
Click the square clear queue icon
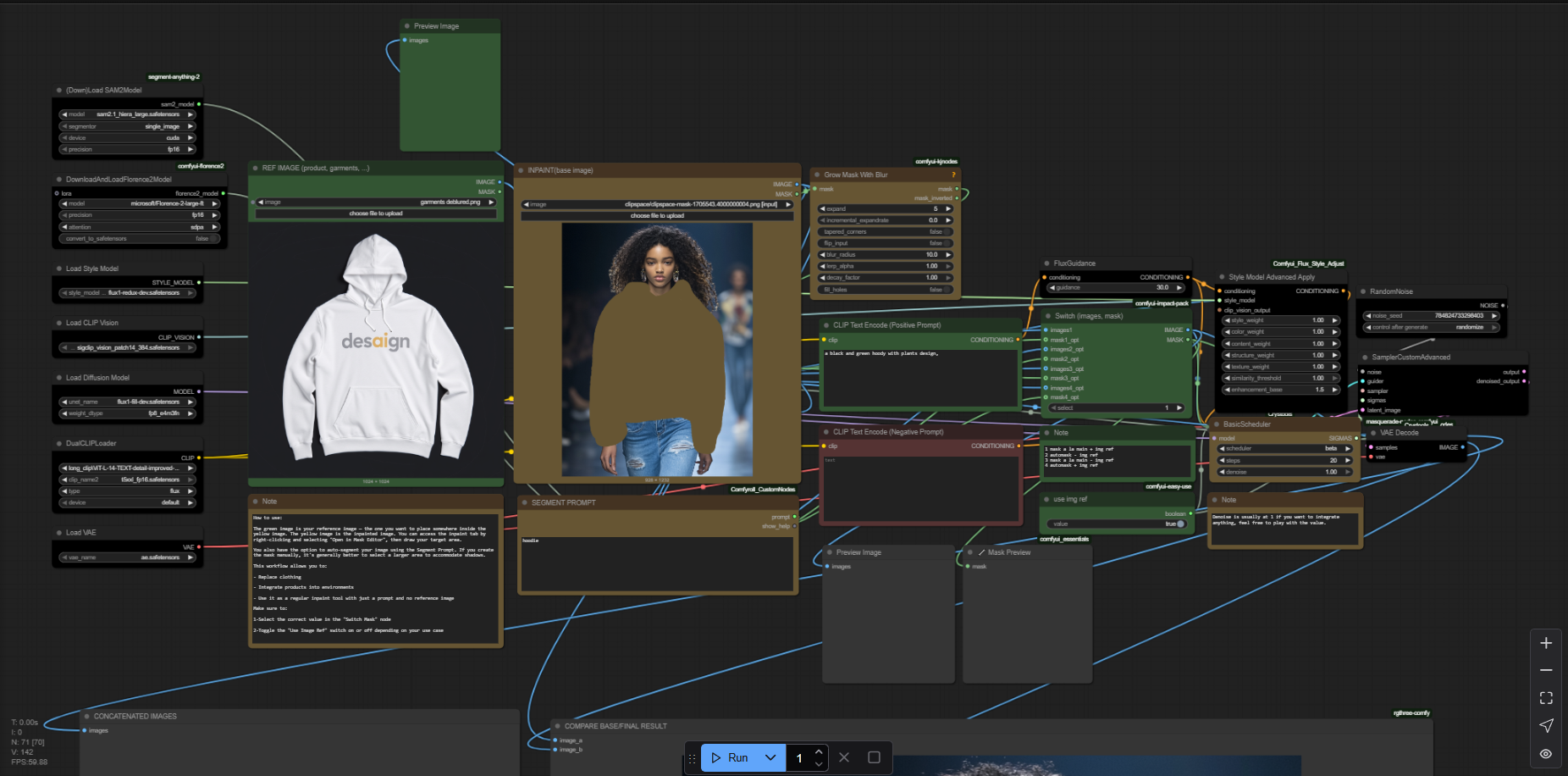(x=874, y=757)
